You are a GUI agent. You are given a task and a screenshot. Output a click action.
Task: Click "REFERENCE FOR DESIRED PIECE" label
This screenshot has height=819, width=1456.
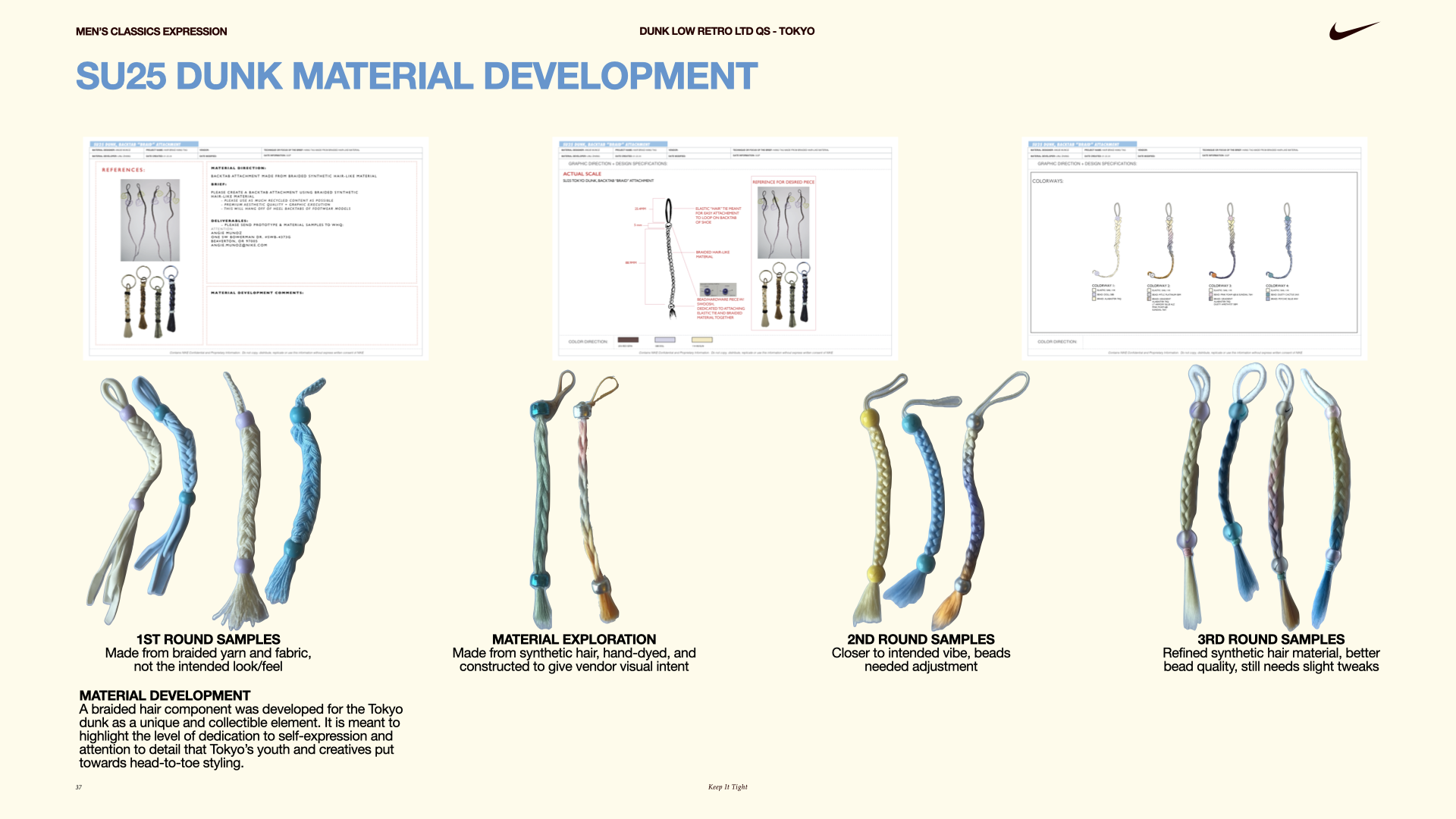[x=783, y=182]
